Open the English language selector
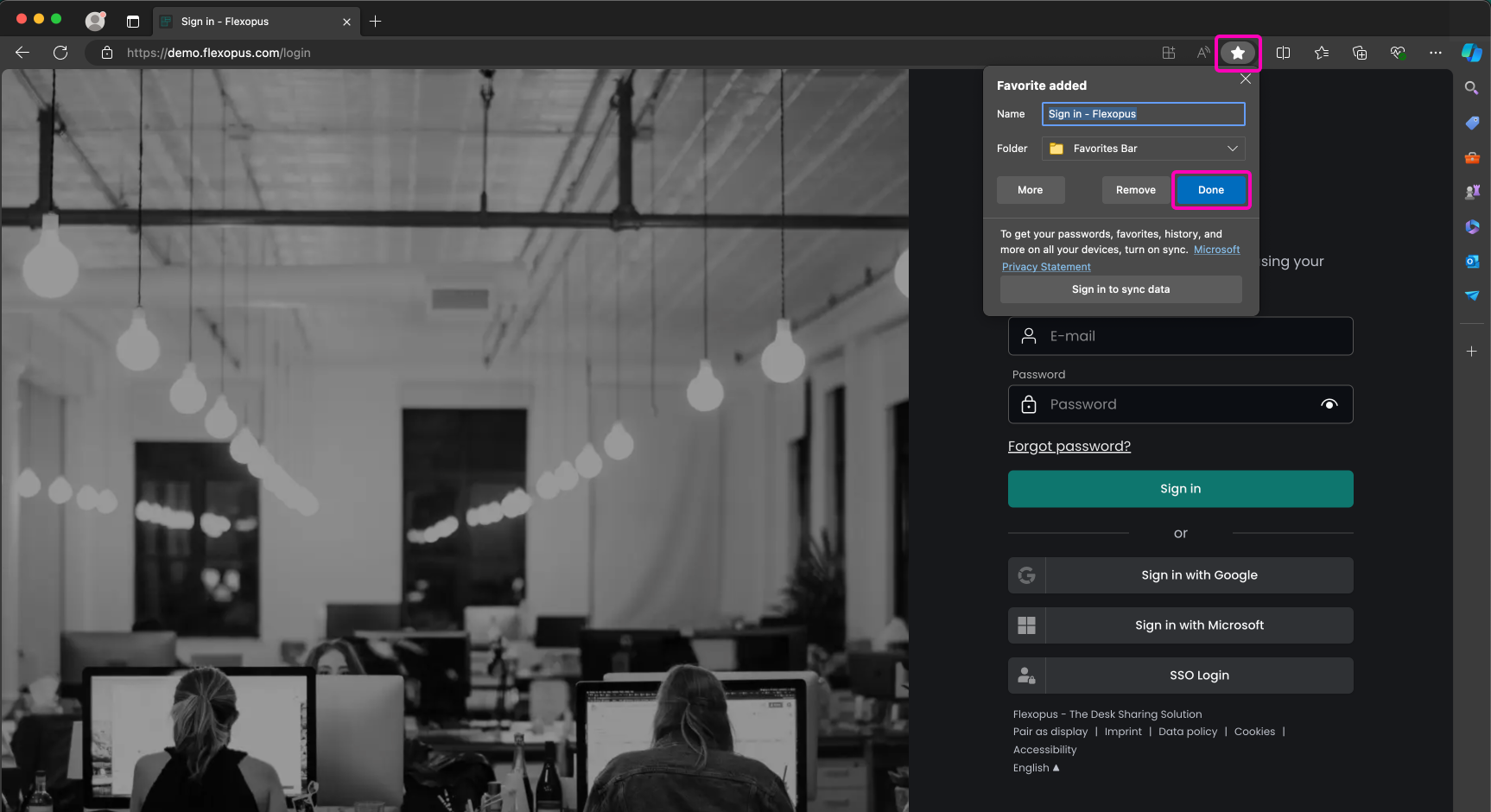This screenshot has height=812, width=1491. pyautogui.click(x=1035, y=768)
